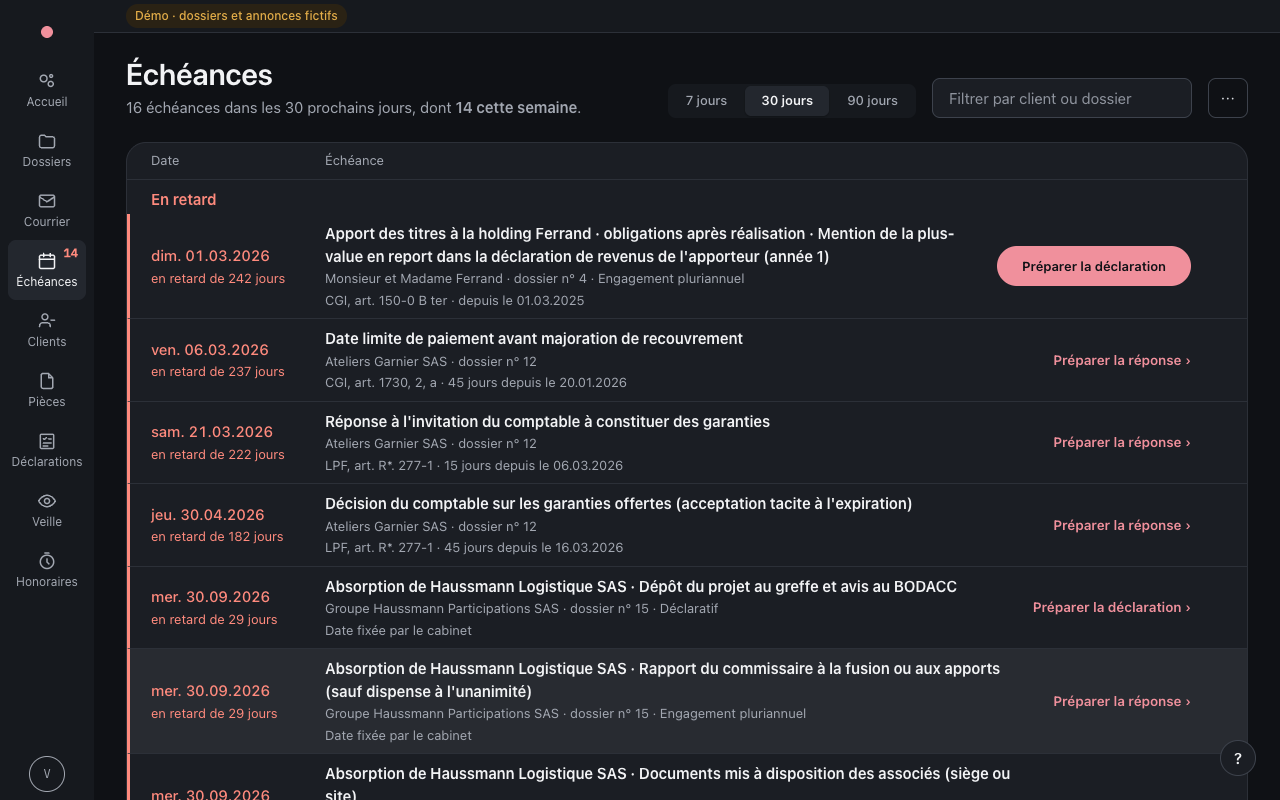This screenshot has width=1280, height=800.
Task: Click Préparer la réponse for garanties offertes decision
Action: pos(1121,525)
